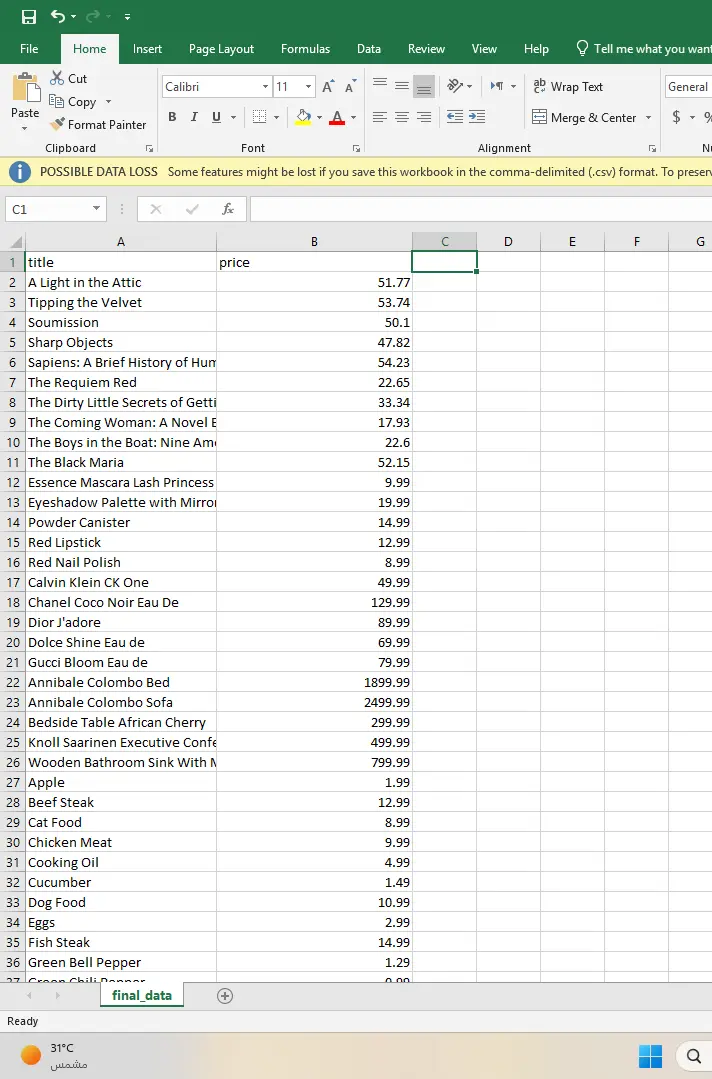
Task: Open the View tab
Action: coord(484,49)
